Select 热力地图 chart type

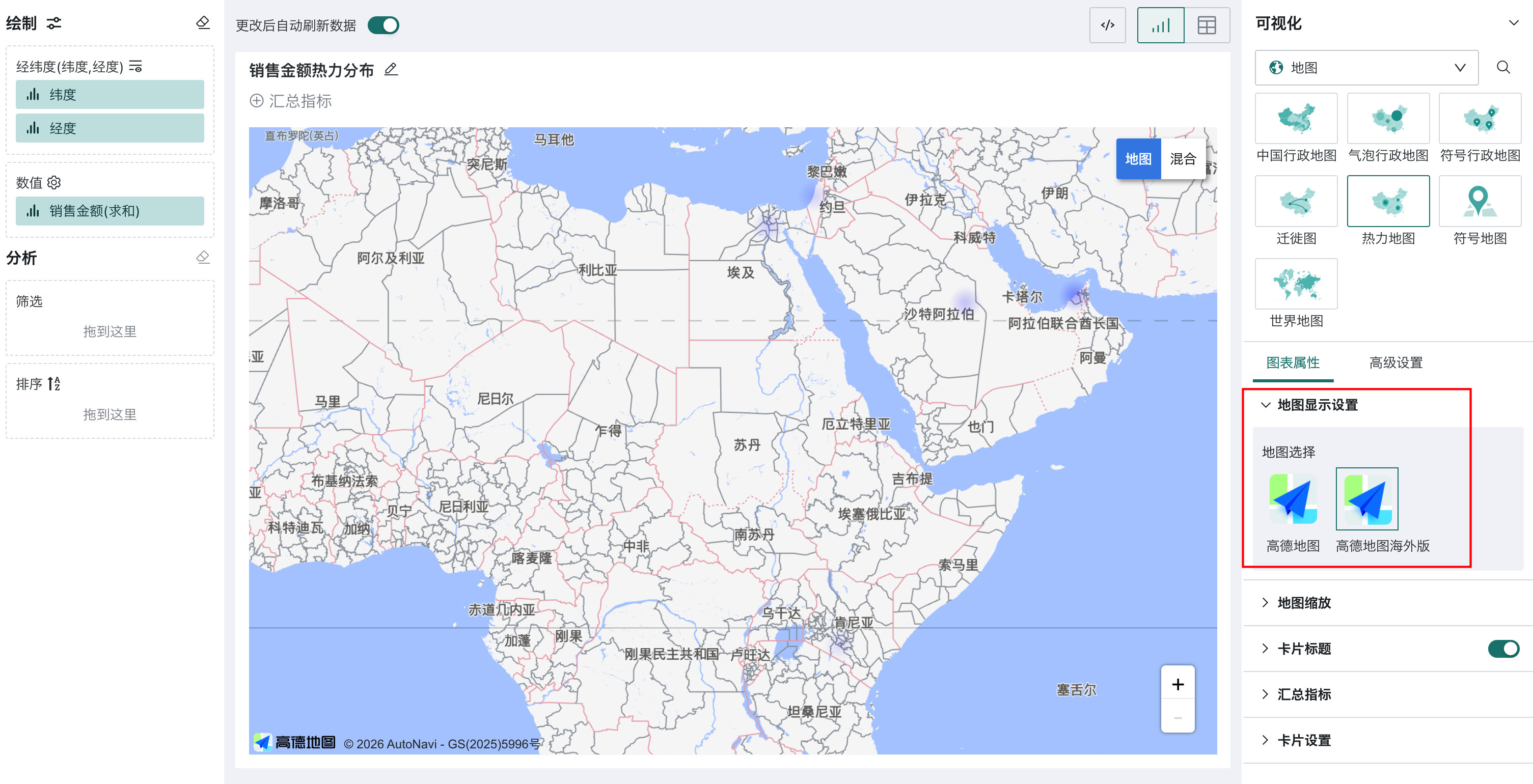pyautogui.click(x=1388, y=201)
